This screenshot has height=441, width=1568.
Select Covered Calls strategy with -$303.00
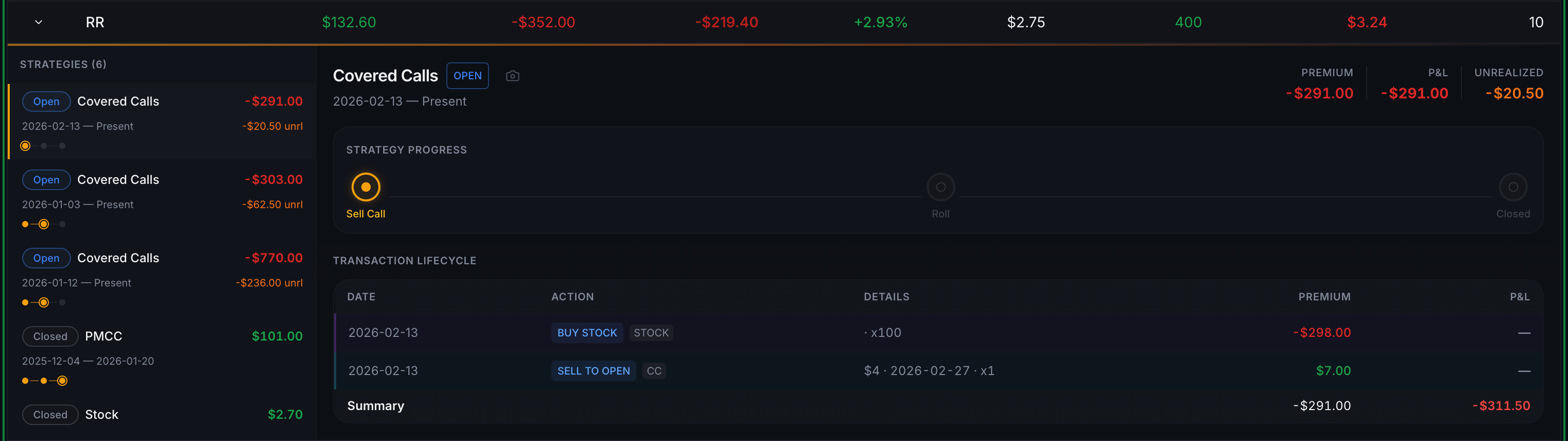163,200
